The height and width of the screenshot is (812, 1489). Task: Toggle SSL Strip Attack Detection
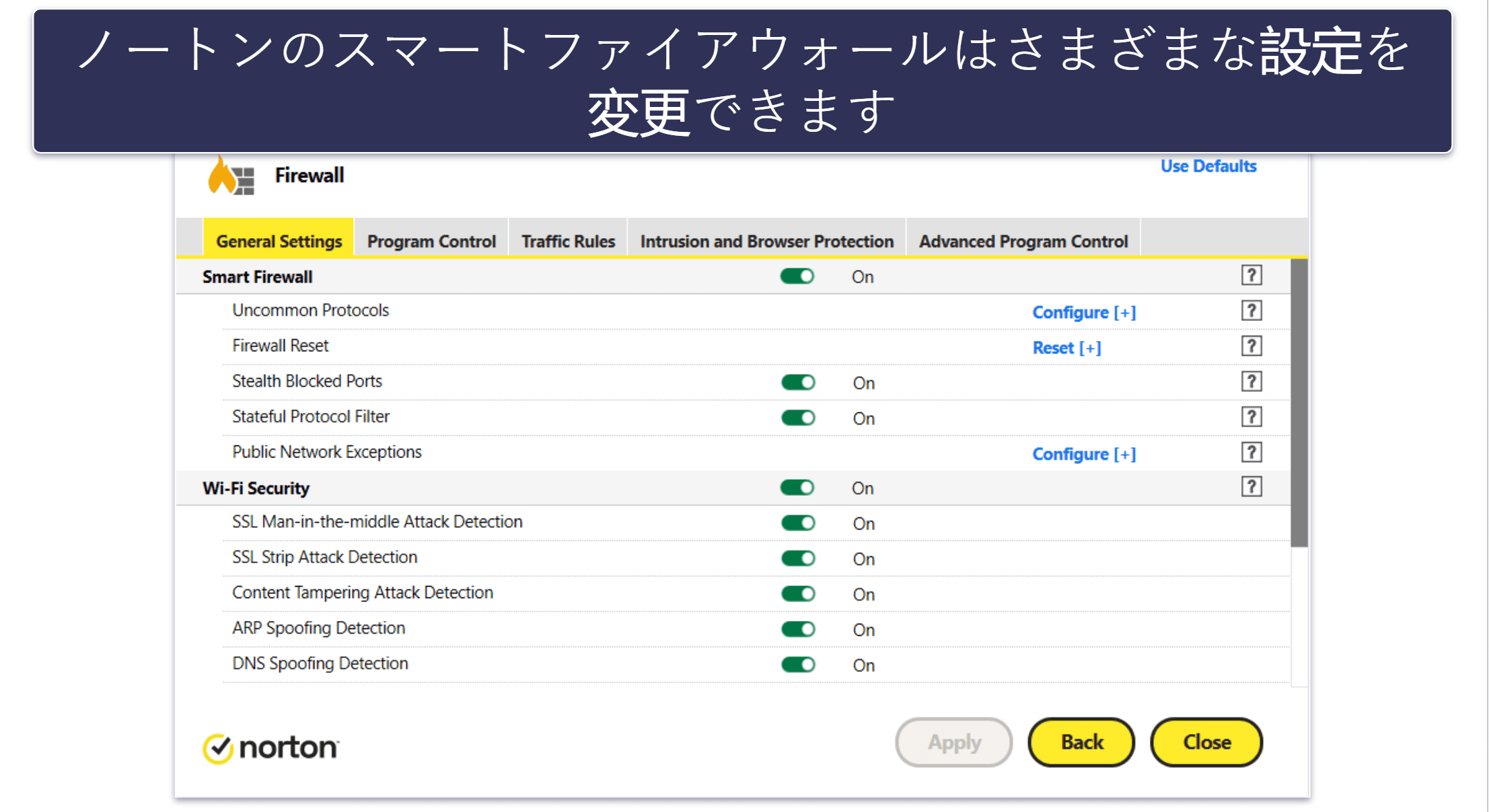[x=798, y=558]
